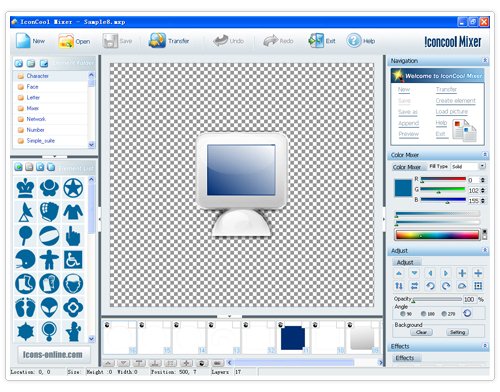The height and width of the screenshot is (392, 500).
Task: Click the Opacity percentage input field
Action: (x=469, y=299)
